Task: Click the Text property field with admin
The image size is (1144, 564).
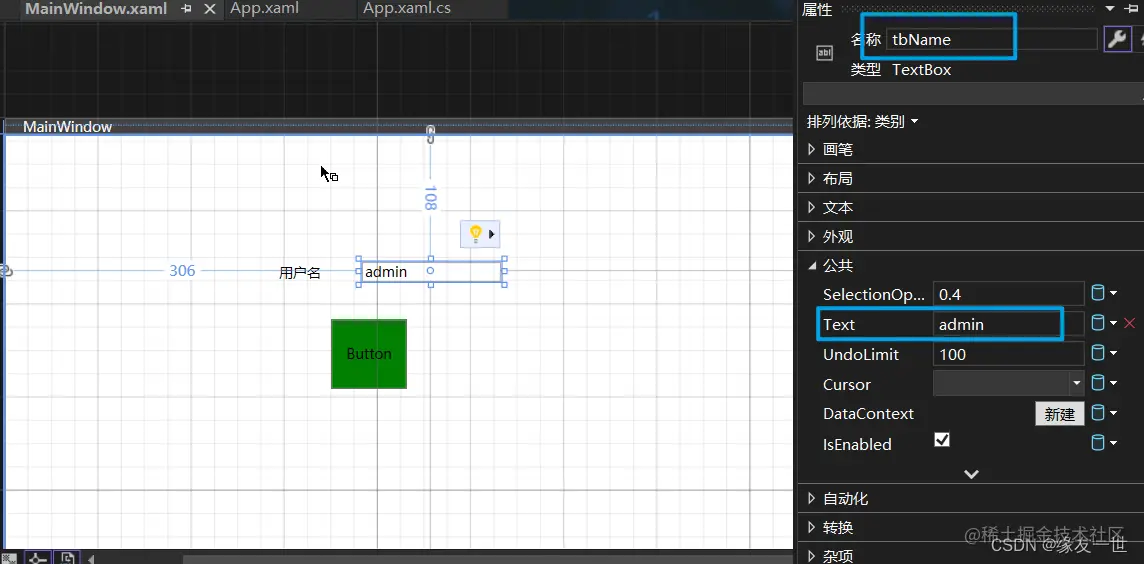Action: click(x=1008, y=324)
